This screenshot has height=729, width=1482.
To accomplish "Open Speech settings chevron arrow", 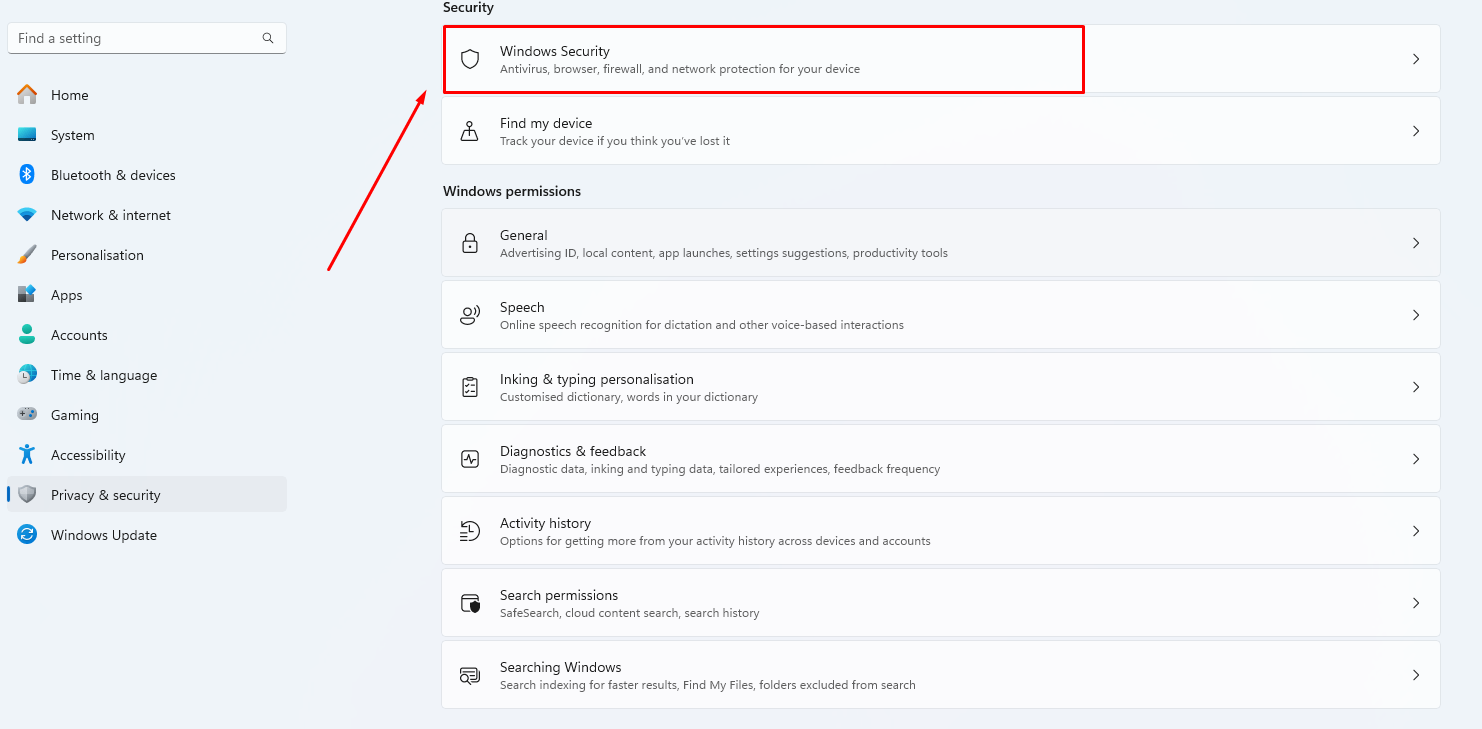I will (1416, 315).
